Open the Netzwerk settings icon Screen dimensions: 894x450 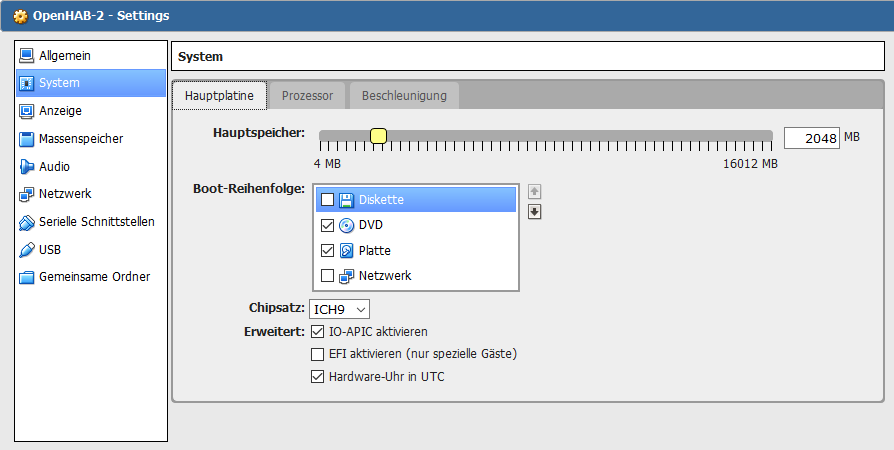[27, 194]
